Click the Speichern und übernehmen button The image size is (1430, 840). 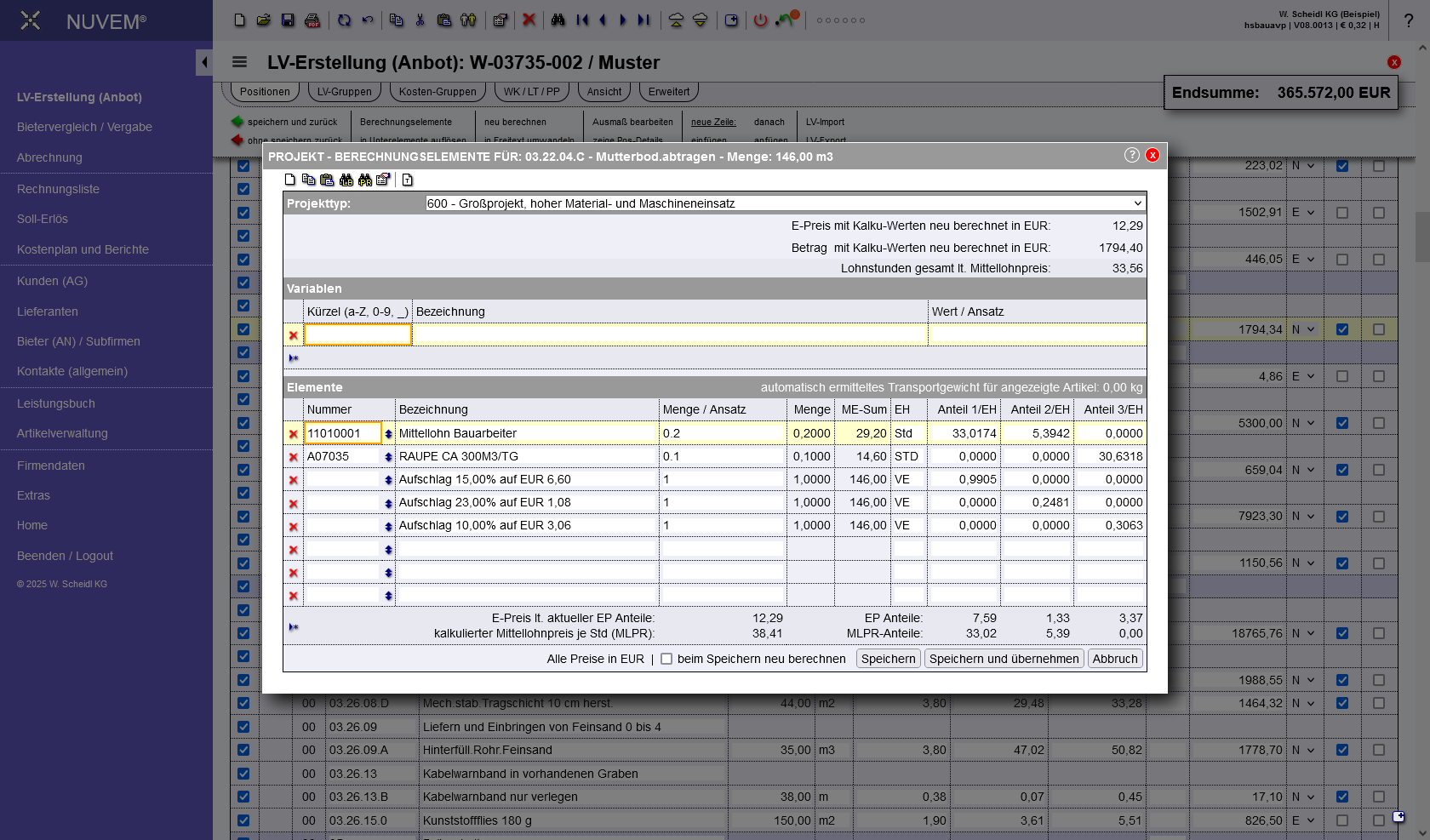(1004, 659)
